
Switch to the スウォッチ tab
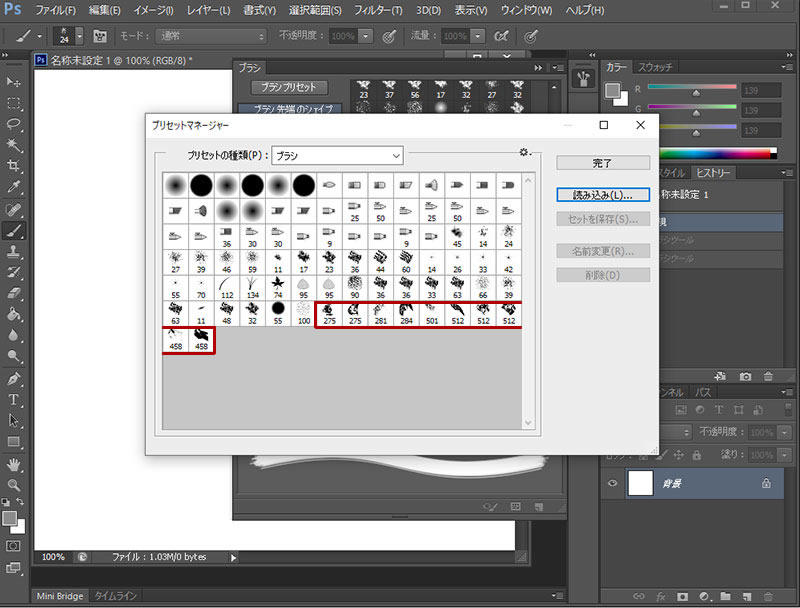tap(655, 67)
